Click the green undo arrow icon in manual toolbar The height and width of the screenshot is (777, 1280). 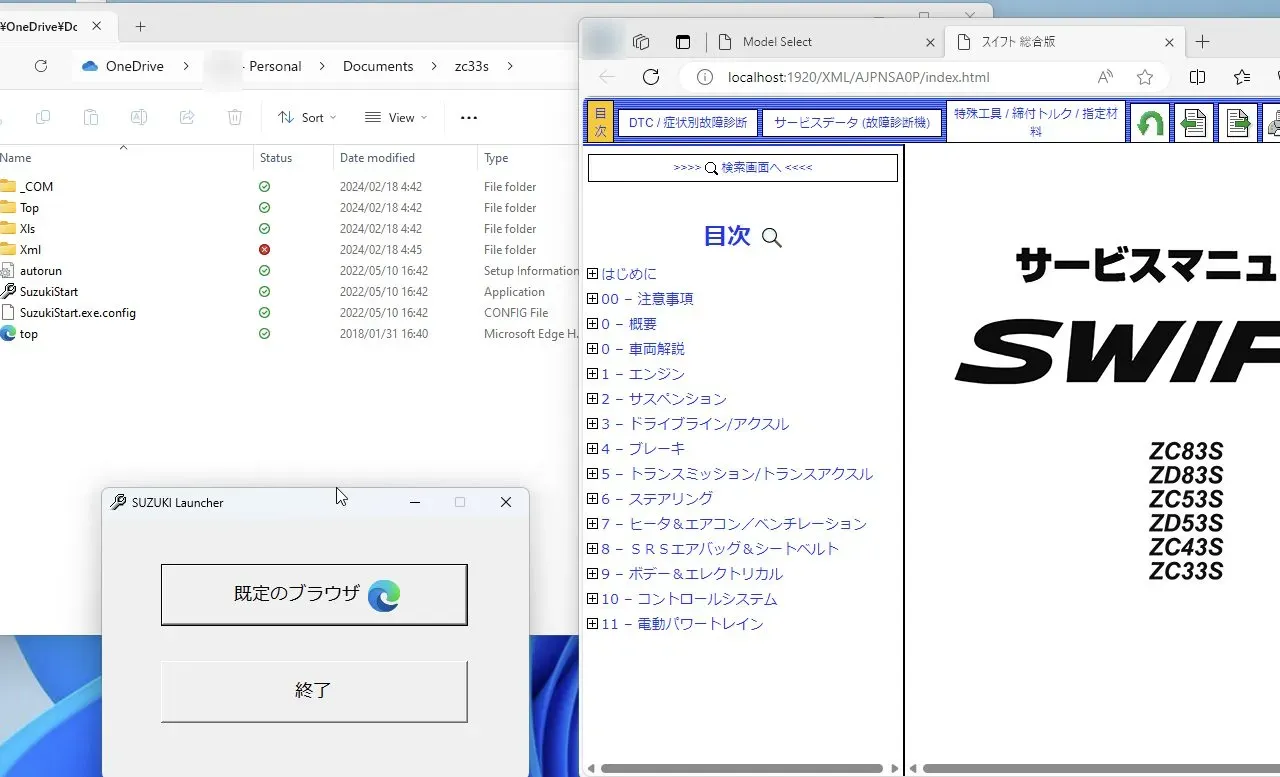click(1150, 123)
